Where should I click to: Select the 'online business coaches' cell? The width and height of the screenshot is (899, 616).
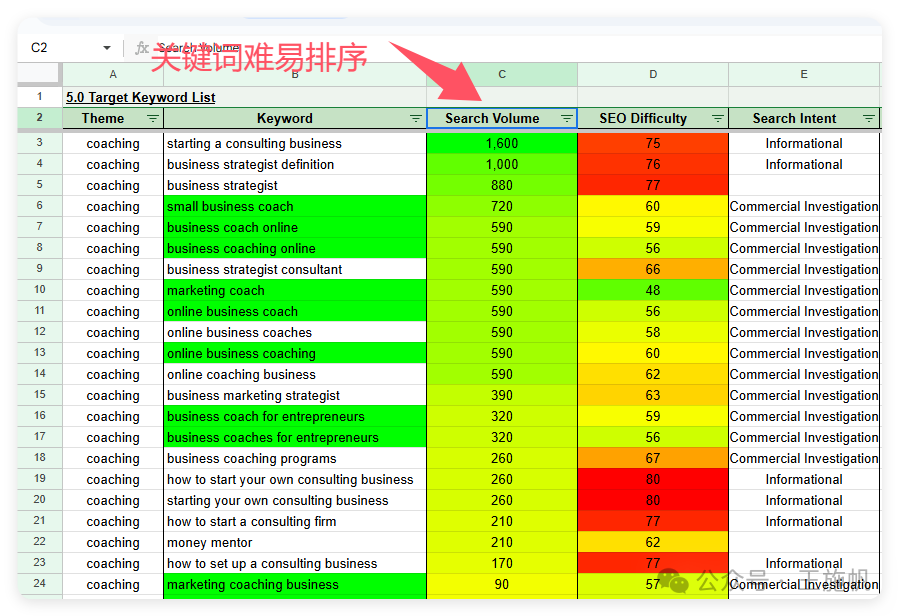(295, 333)
